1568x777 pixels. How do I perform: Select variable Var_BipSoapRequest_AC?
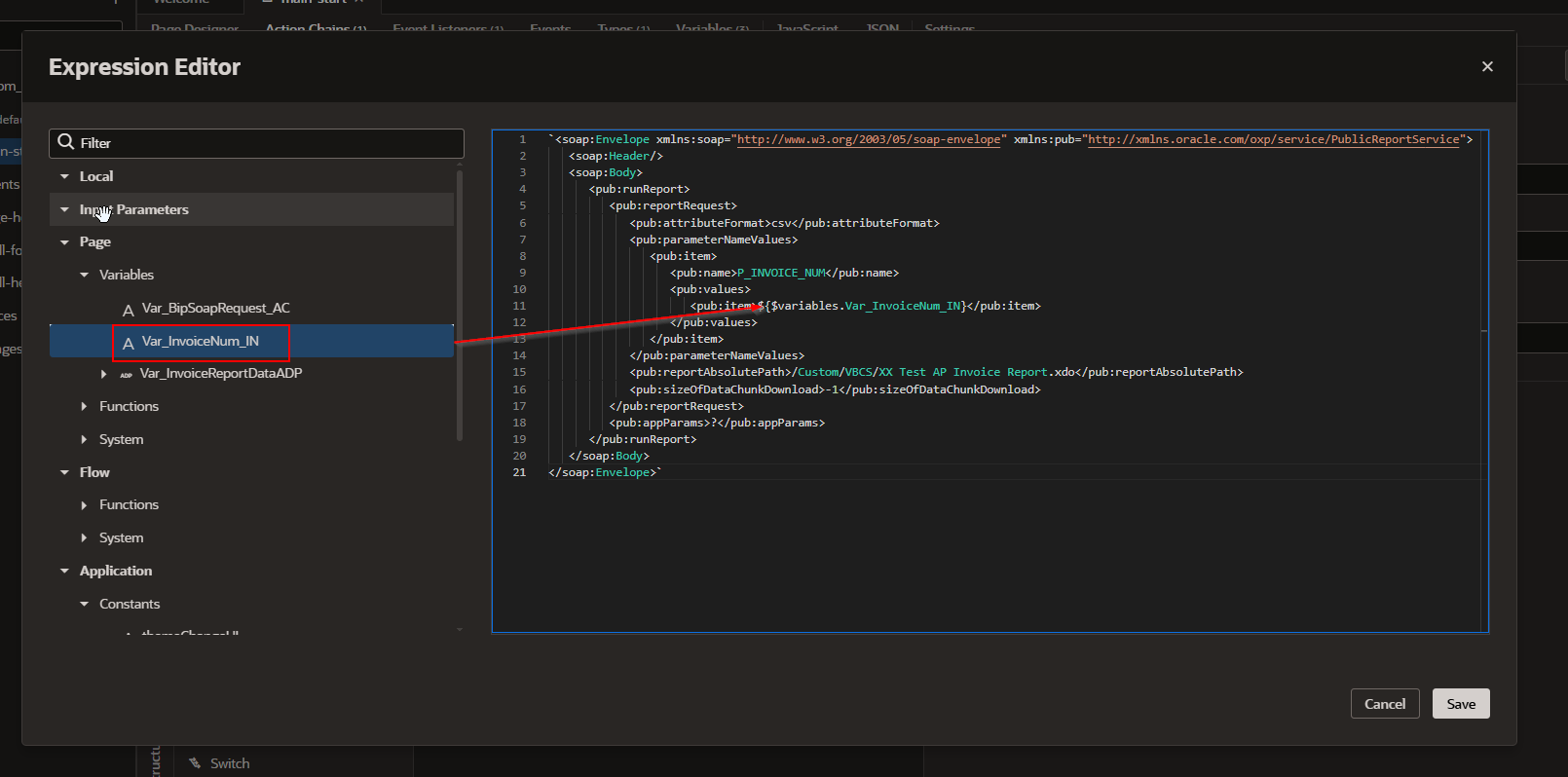coord(215,309)
